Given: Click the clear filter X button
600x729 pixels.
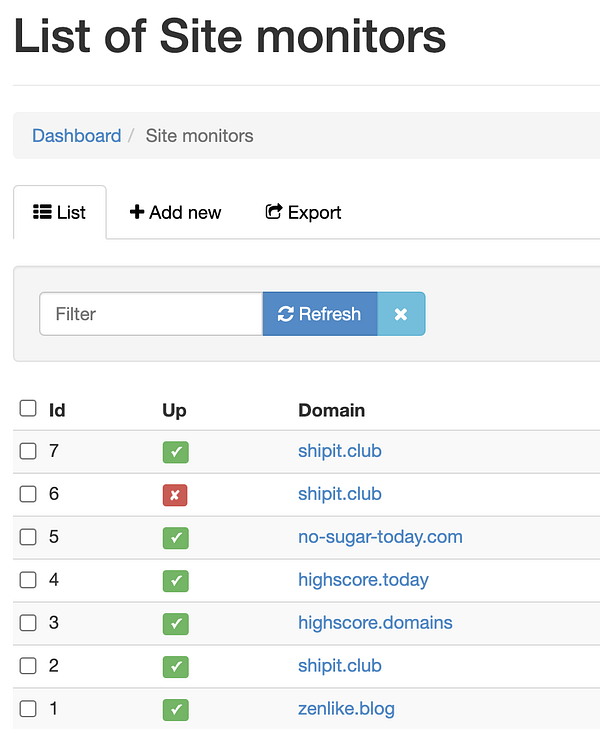Looking at the screenshot, I should [401, 314].
